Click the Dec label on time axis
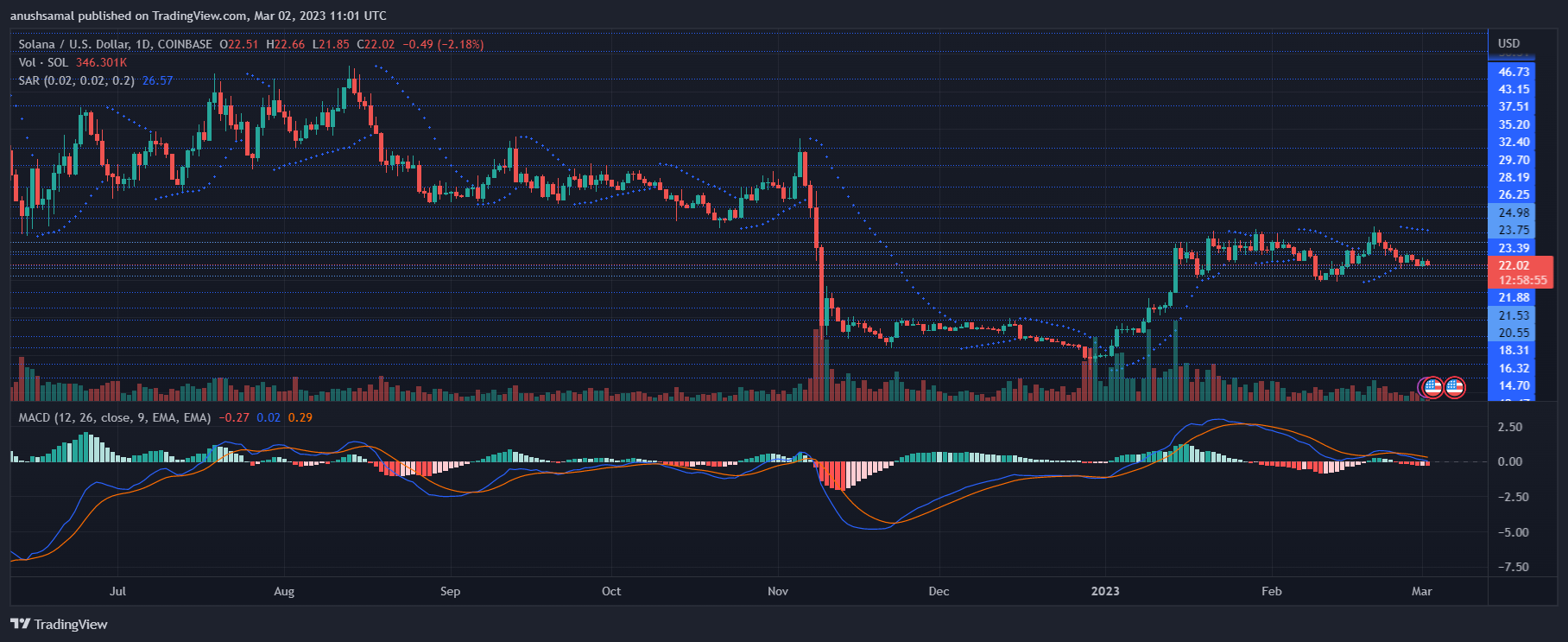1568x642 pixels. coord(939,591)
